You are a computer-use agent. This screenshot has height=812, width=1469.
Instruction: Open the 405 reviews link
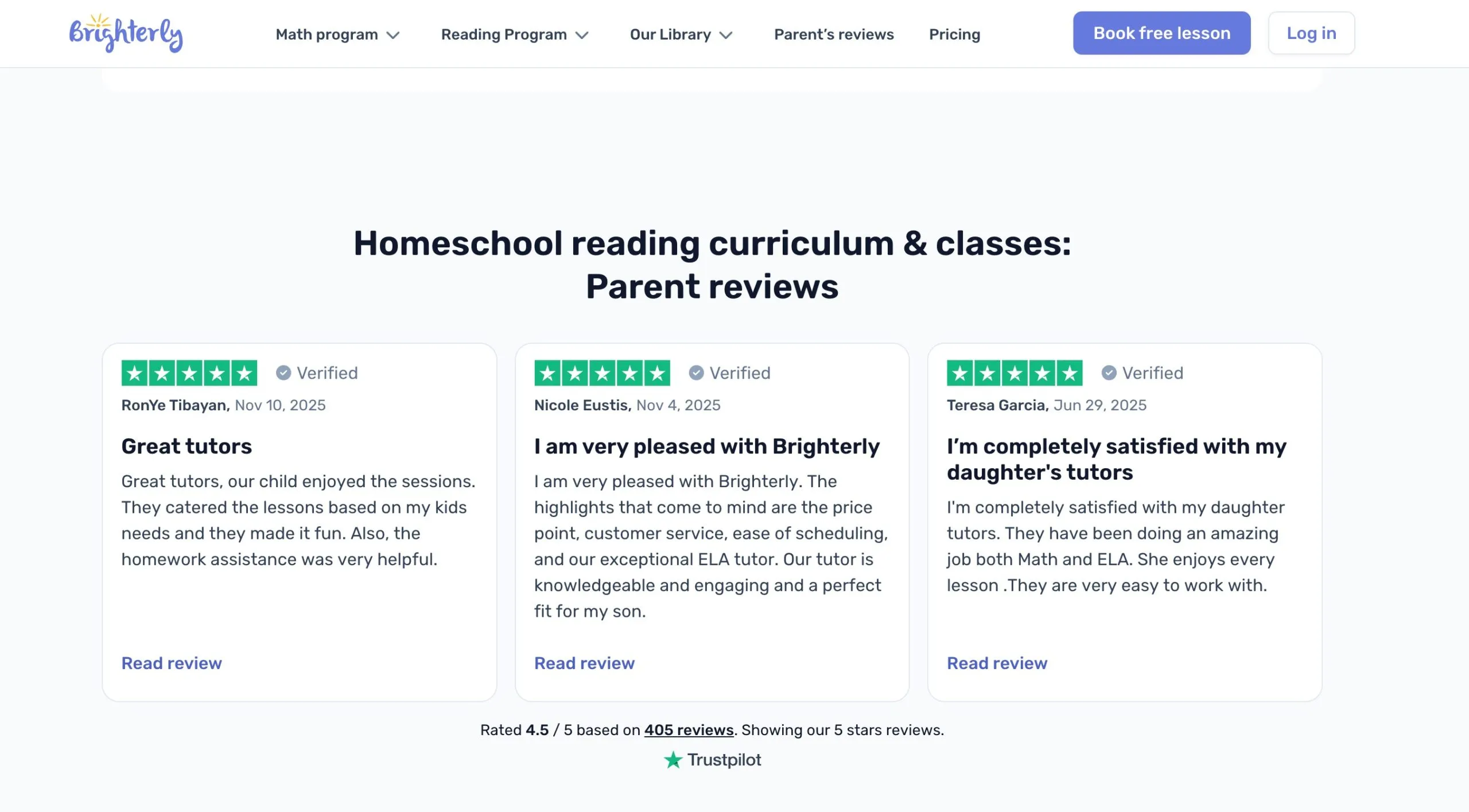tap(689, 730)
